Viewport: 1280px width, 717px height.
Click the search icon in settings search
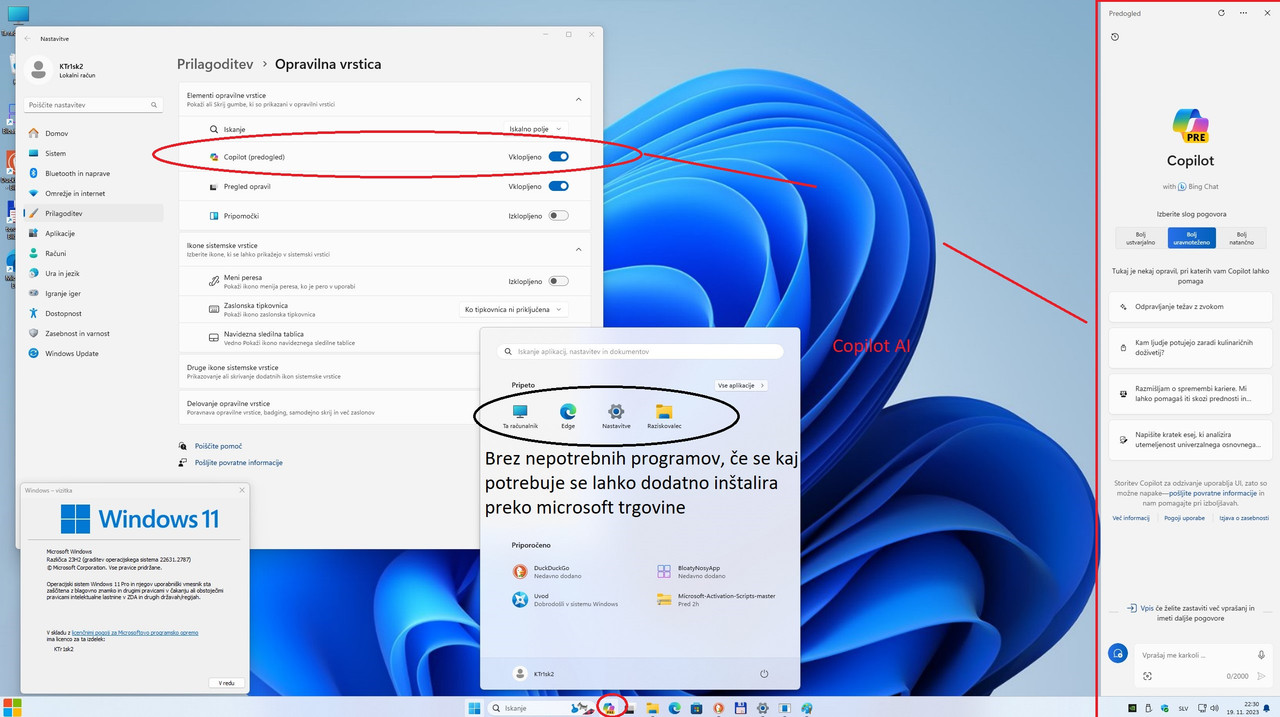[x=154, y=105]
